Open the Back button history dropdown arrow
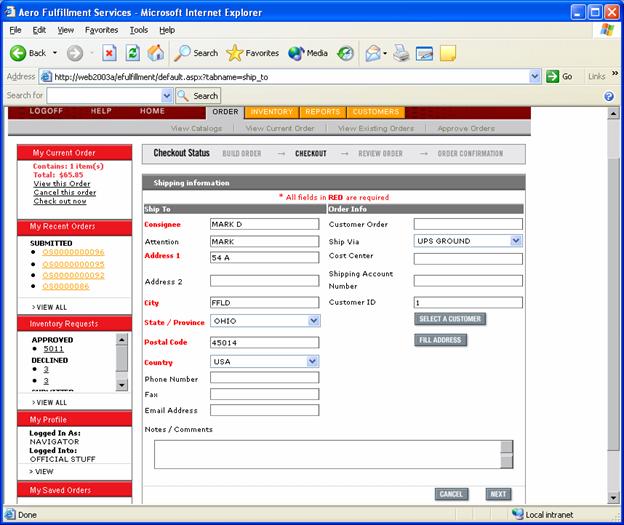Screen dimensions: 624x525 tap(55, 53)
